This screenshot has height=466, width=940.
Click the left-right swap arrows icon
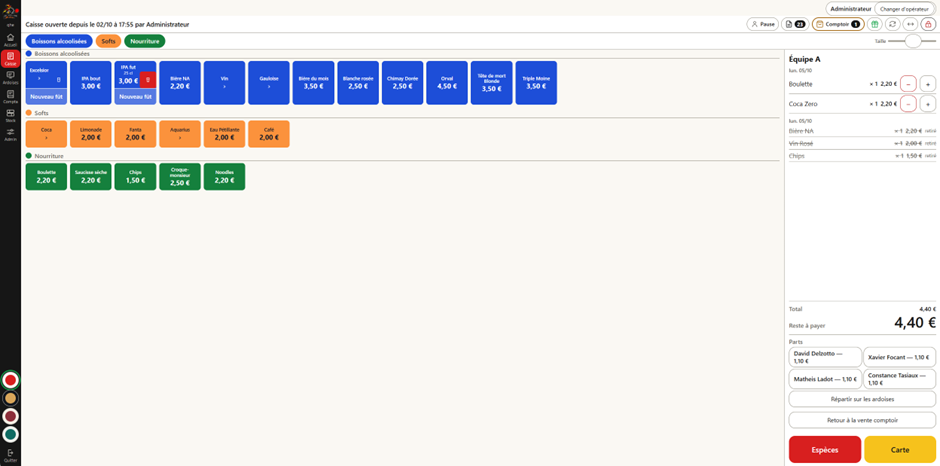click(x=911, y=24)
